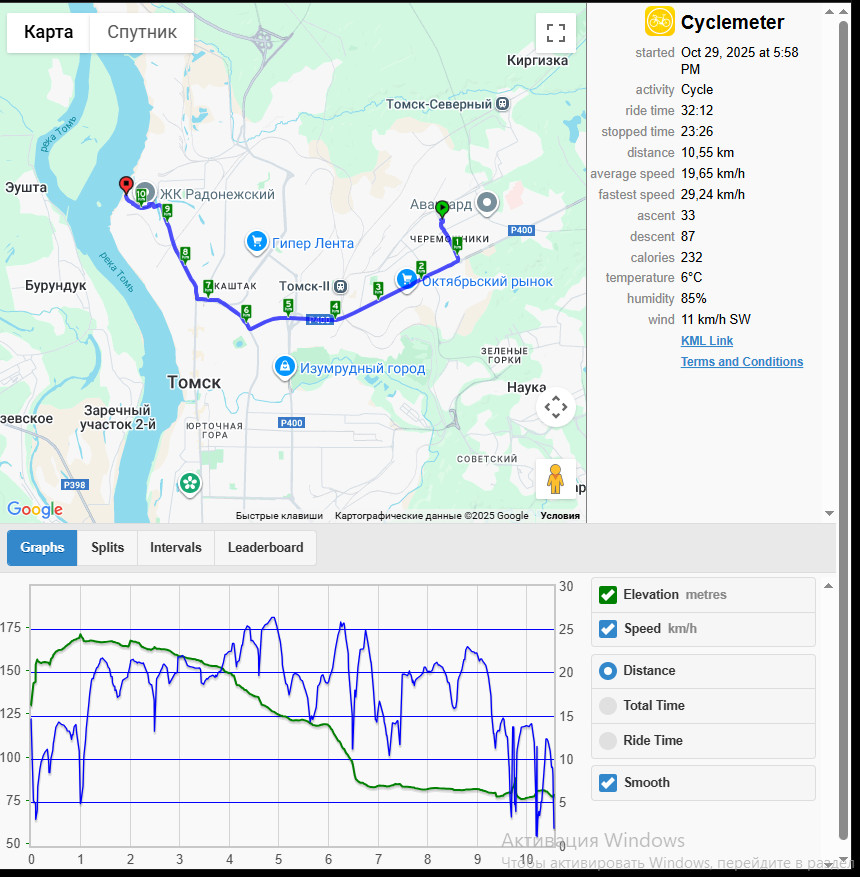Click the Гипер Лента shopping cart icon
Viewport: 860px width, 877px height.
point(257,242)
